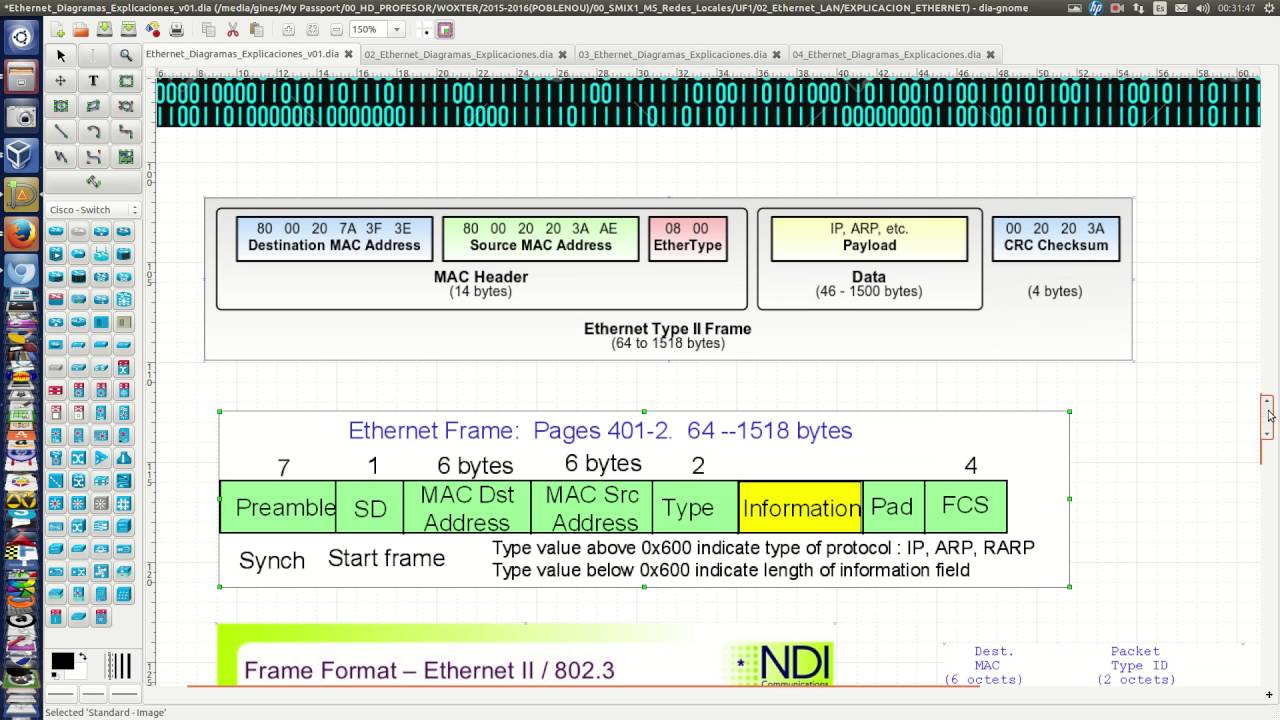Toggle object snapping in the toolbar
Screen dimensions: 1280x720
(445, 30)
